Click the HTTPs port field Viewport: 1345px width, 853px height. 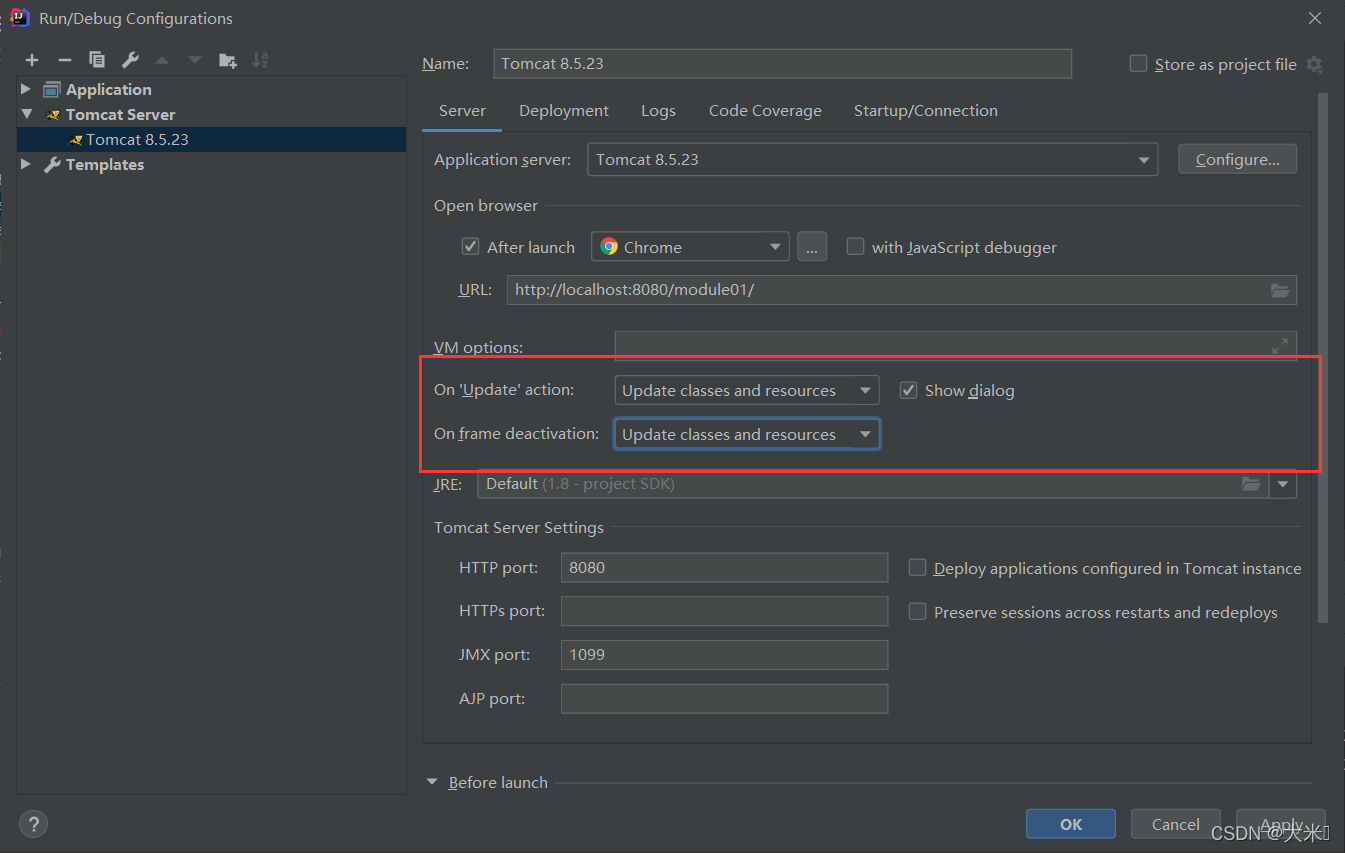[x=724, y=611]
